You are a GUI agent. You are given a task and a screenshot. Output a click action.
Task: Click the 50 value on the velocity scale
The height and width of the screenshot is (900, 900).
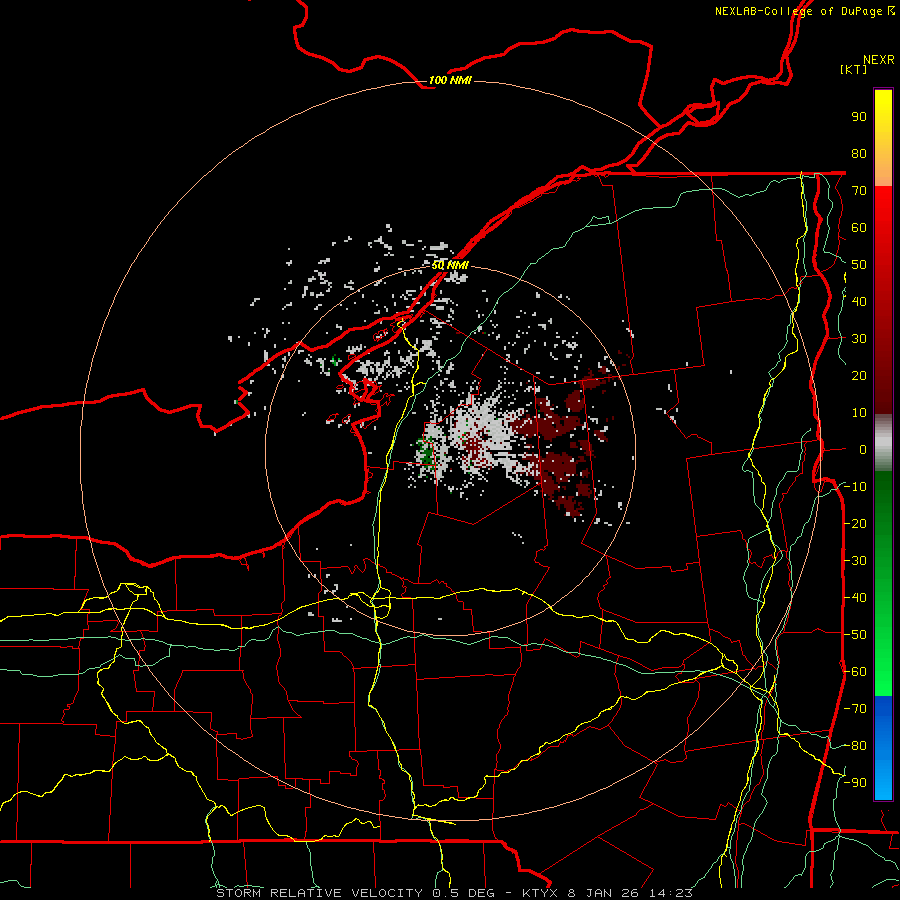859,265
